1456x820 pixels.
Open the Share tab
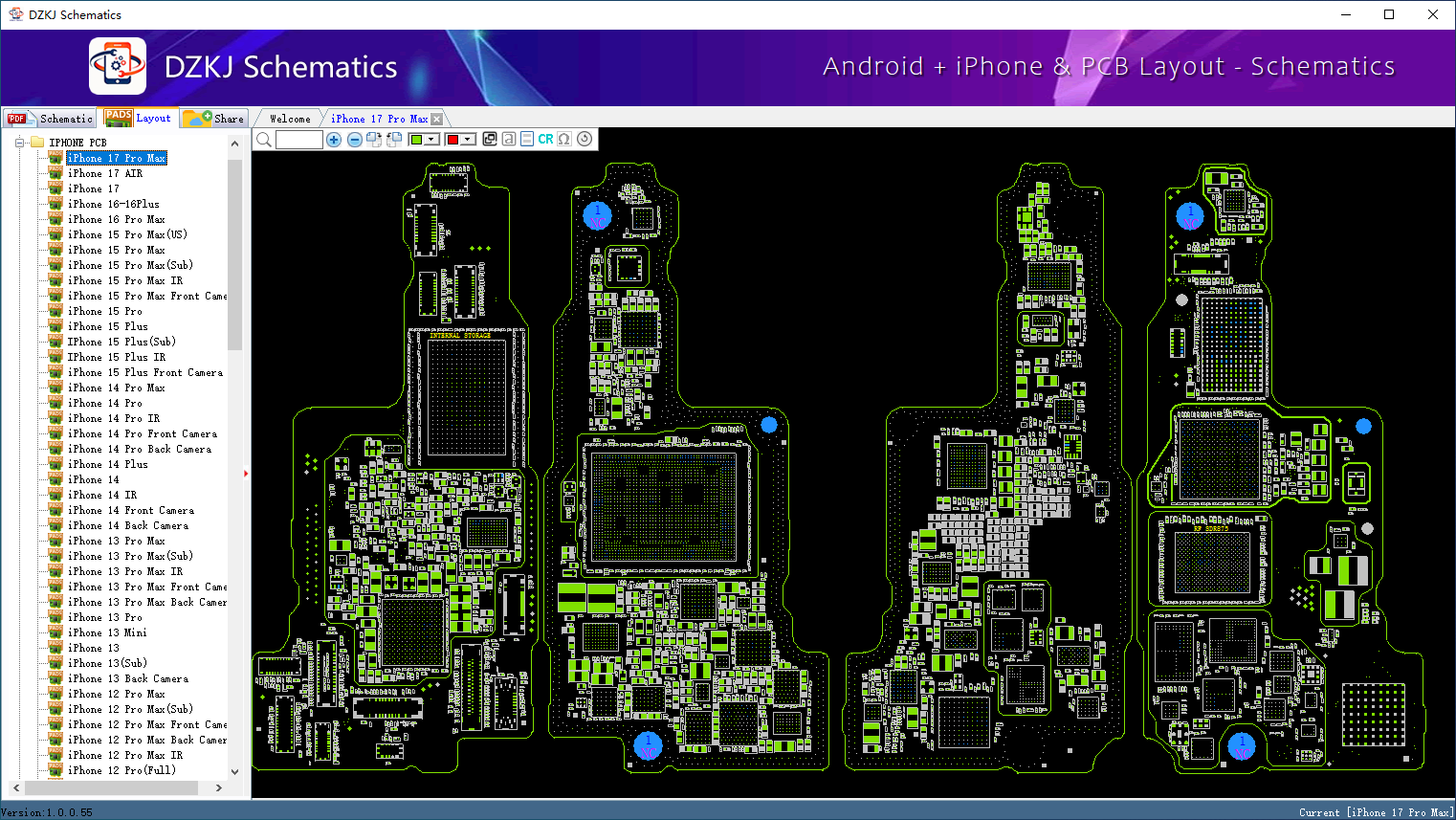point(215,119)
